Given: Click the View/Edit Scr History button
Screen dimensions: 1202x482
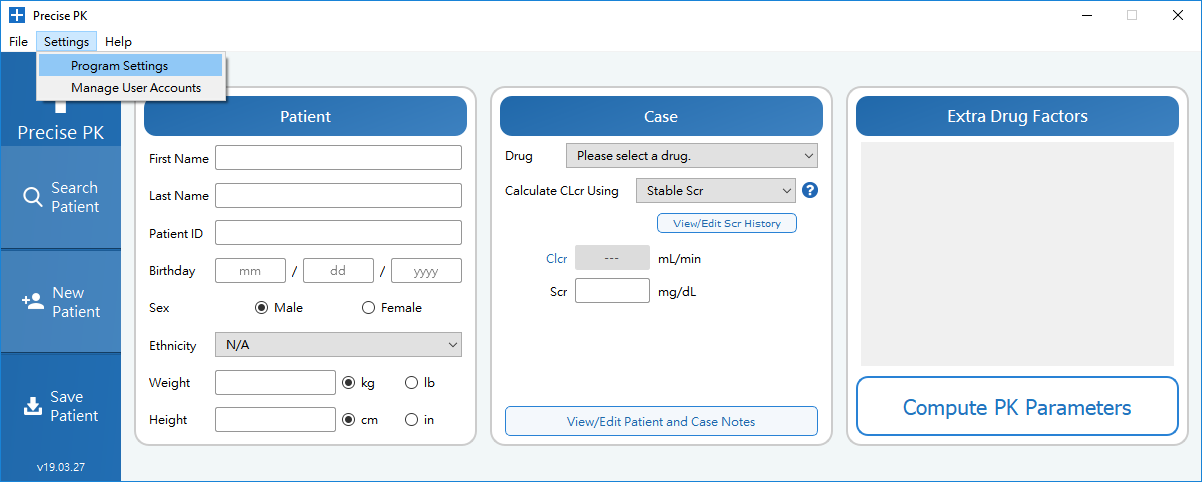Looking at the screenshot, I should pyautogui.click(x=726, y=223).
